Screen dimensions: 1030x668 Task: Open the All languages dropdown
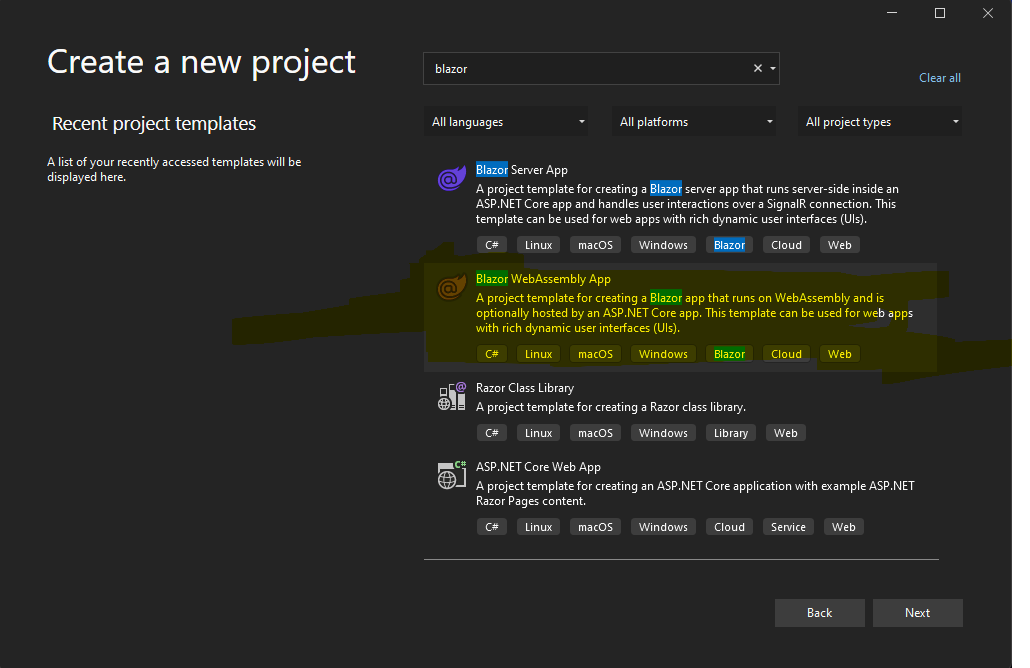click(506, 122)
